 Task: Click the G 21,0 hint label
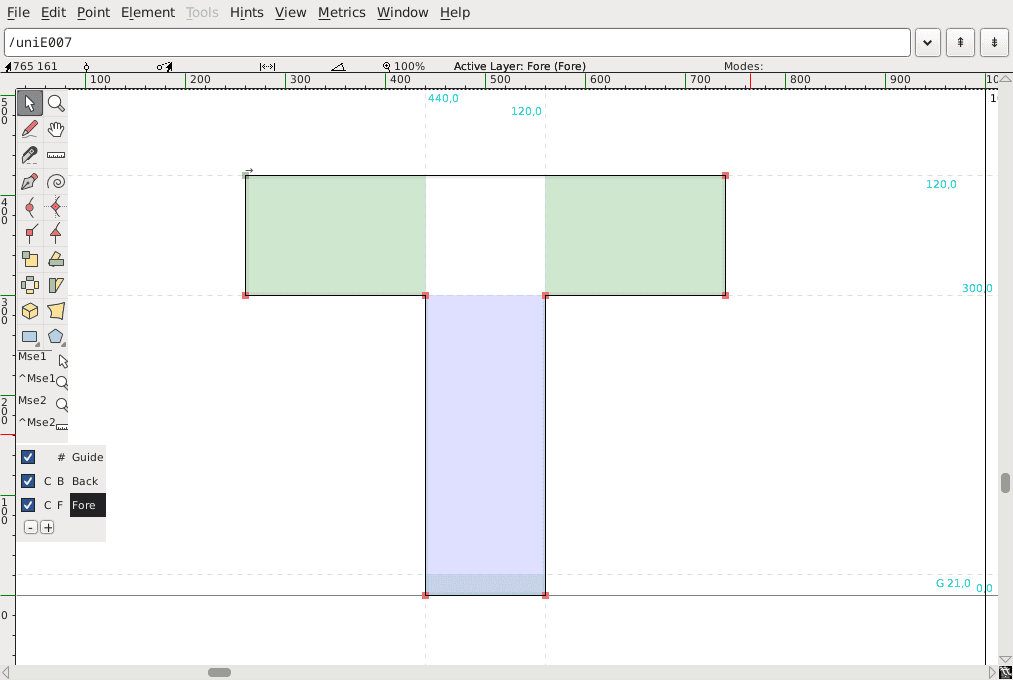(x=953, y=583)
